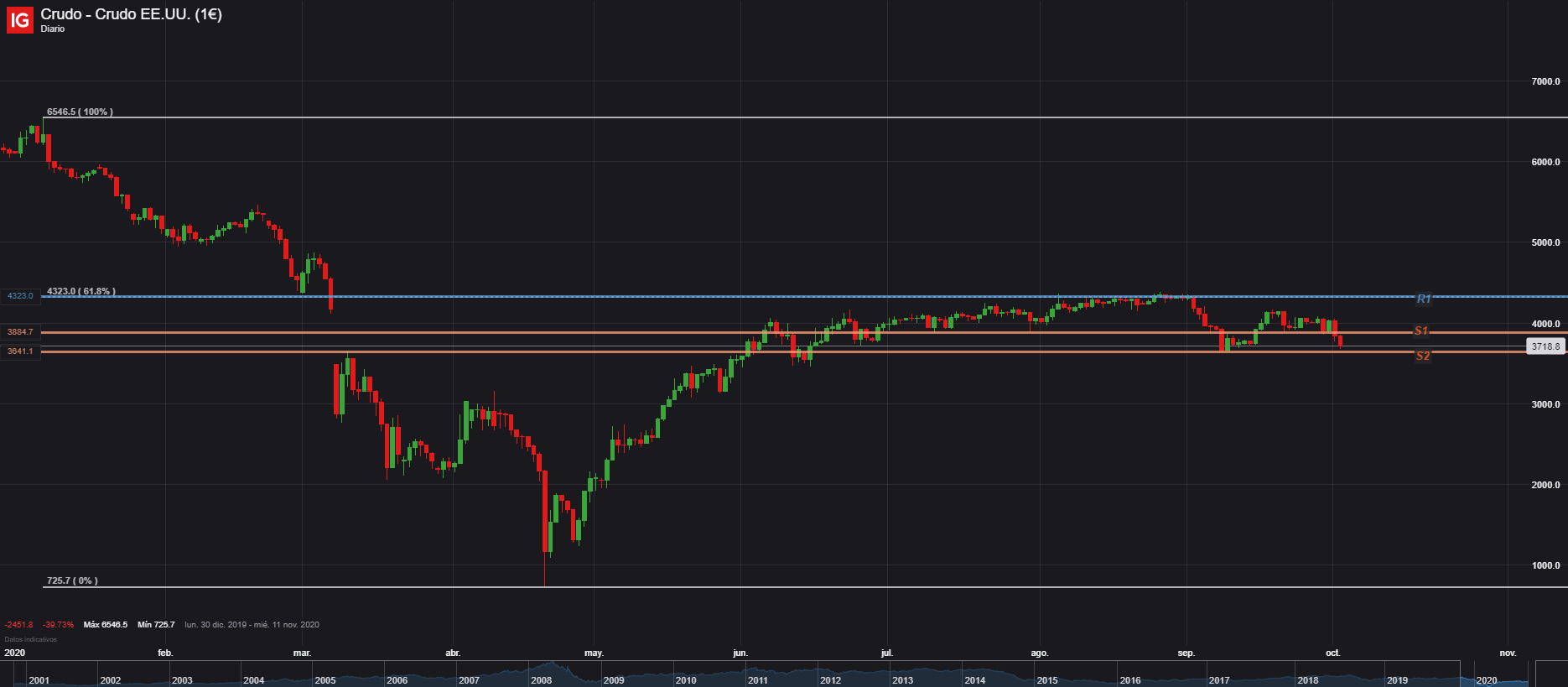Screen dimensions: 1568x687
Task: Select the 6546.5 (100%) Fibonacci label
Action: click(x=80, y=112)
